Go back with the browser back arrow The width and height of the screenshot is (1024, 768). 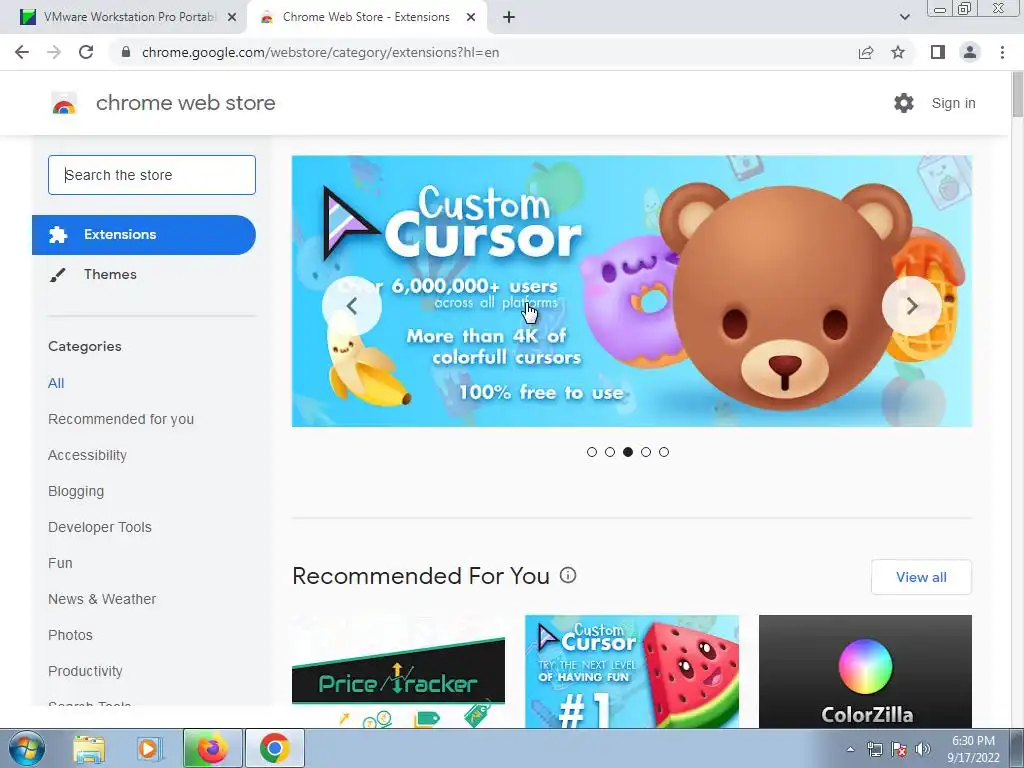[x=22, y=52]
